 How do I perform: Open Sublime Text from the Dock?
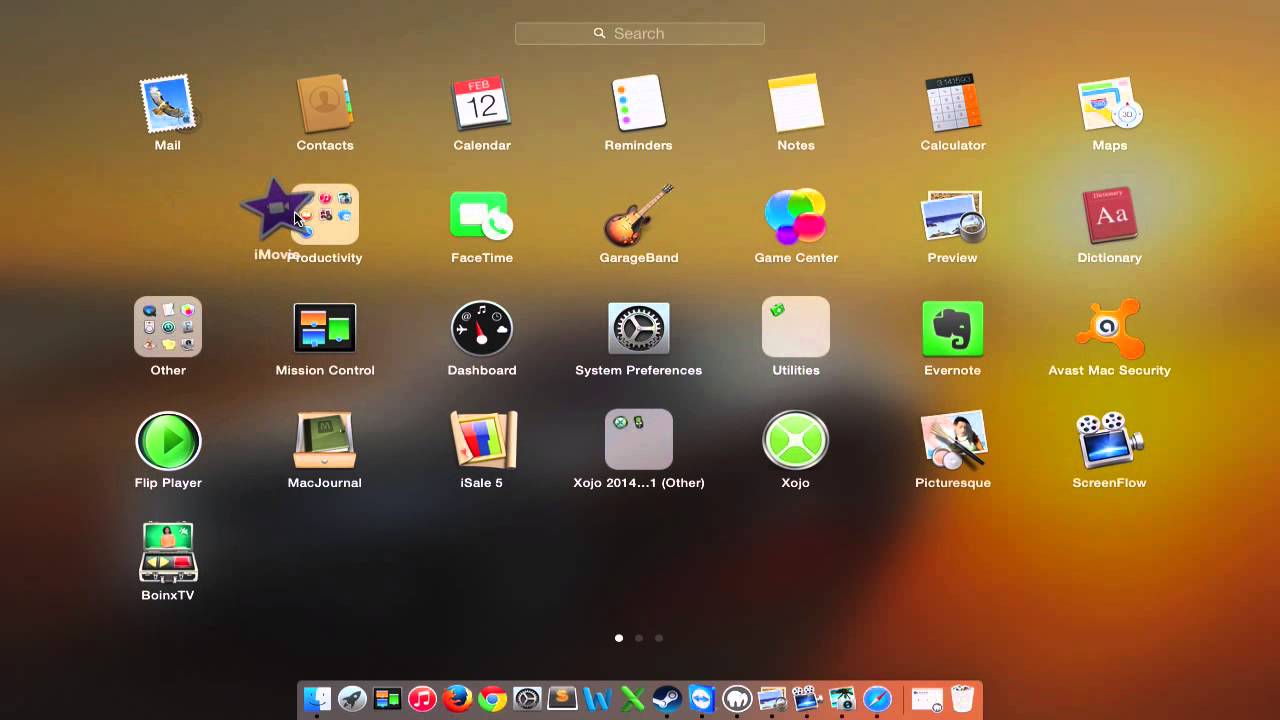tap(562, 698)
